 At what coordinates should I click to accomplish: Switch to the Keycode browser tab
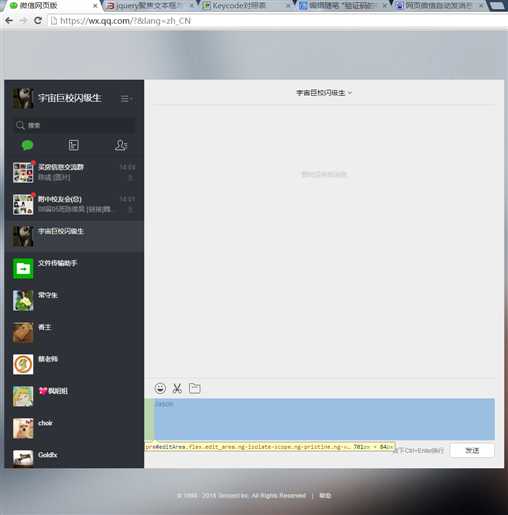pyautogui.click(x=246, y=6)
